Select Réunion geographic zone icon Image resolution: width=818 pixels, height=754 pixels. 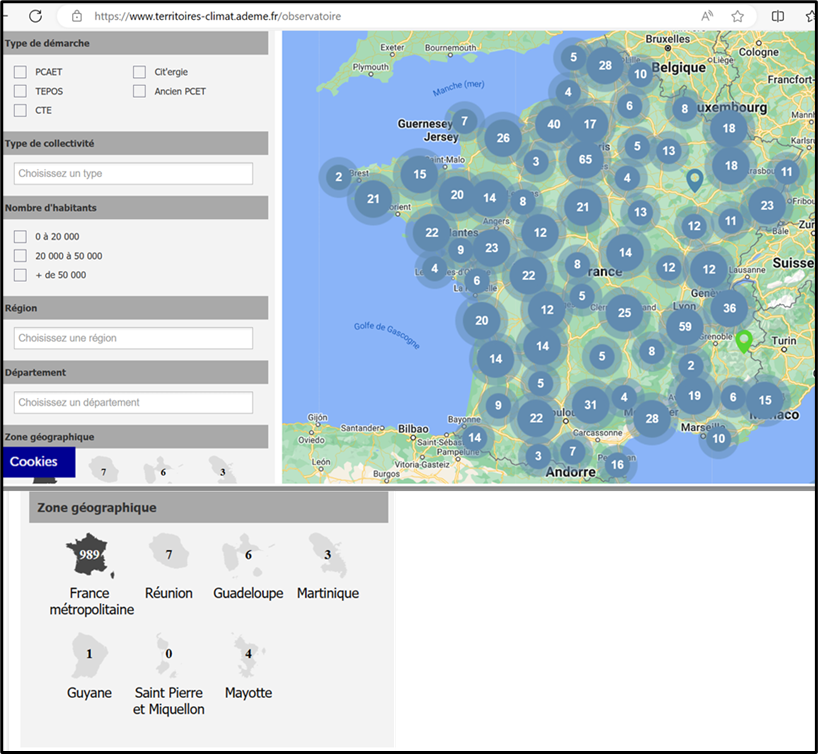(169, 552)
